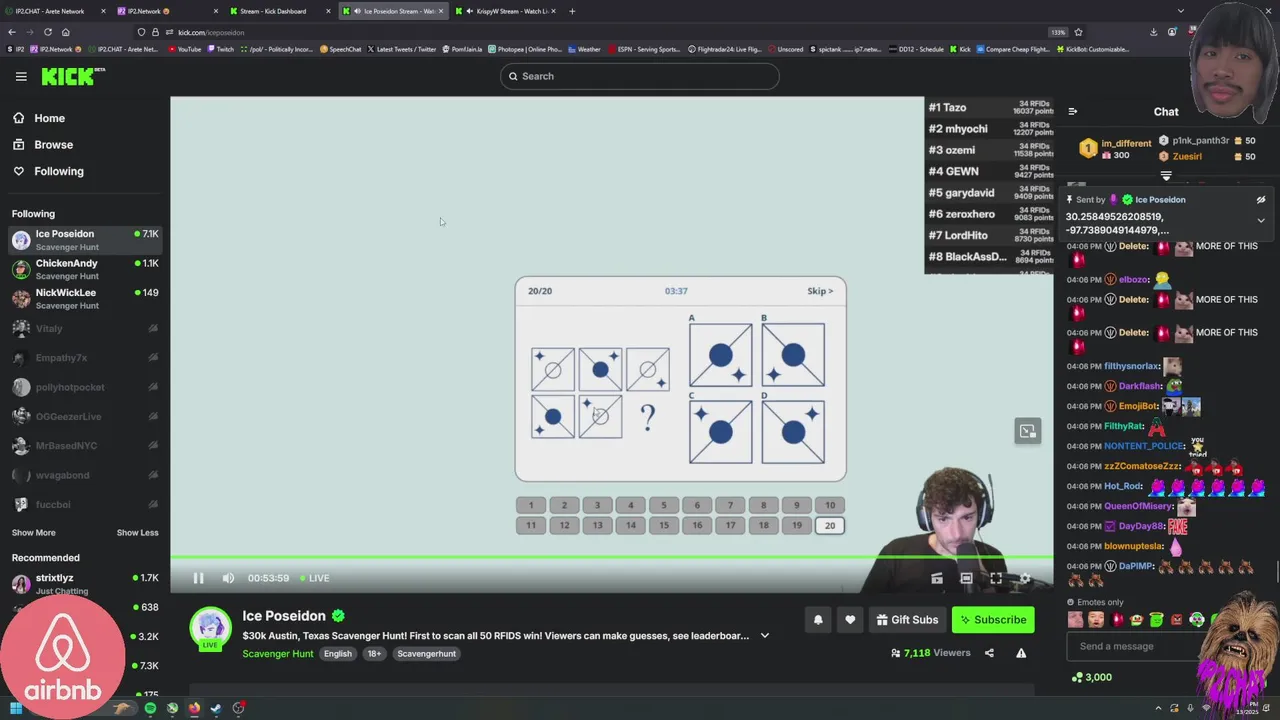The width and height of the screenshot is (1280, 720).
Task: Pause the stream video
Action: click(198, 578)
